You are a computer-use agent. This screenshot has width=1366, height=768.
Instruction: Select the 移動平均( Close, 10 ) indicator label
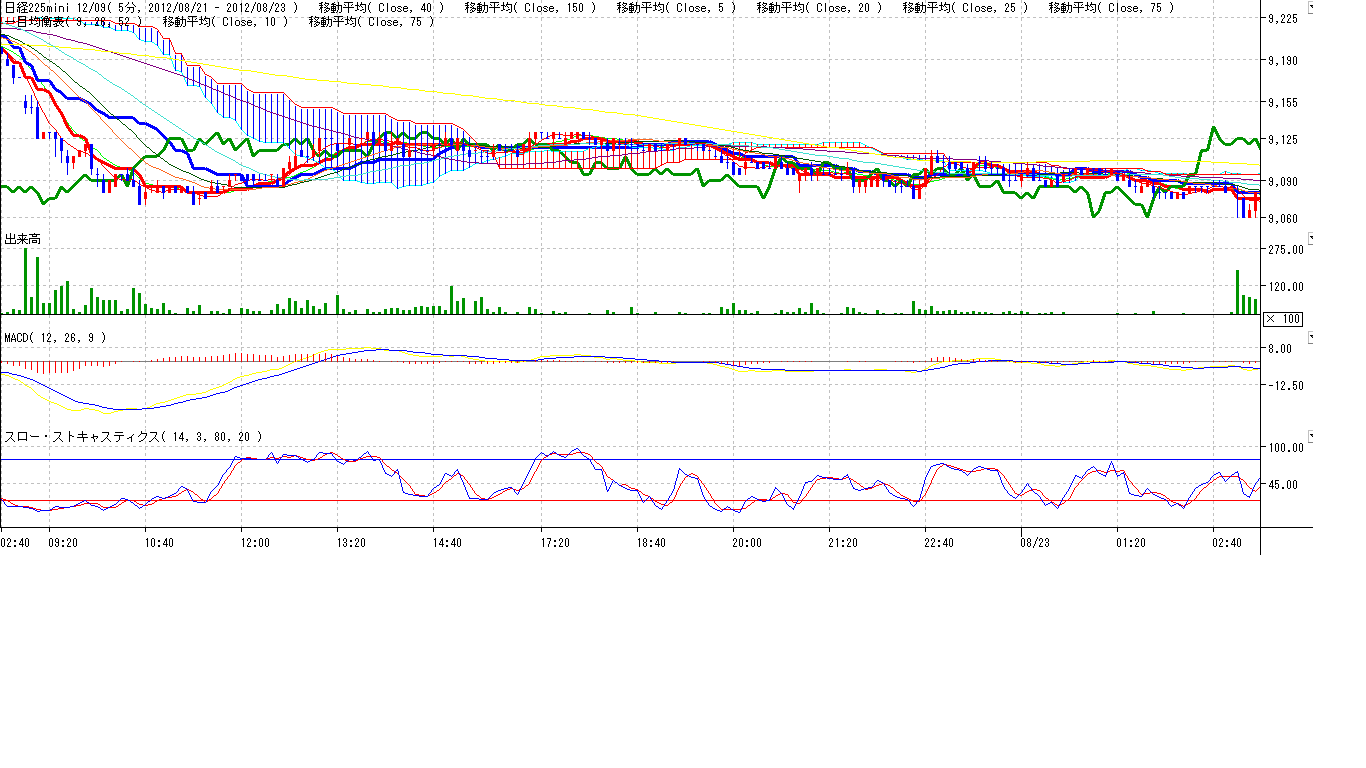225,21
